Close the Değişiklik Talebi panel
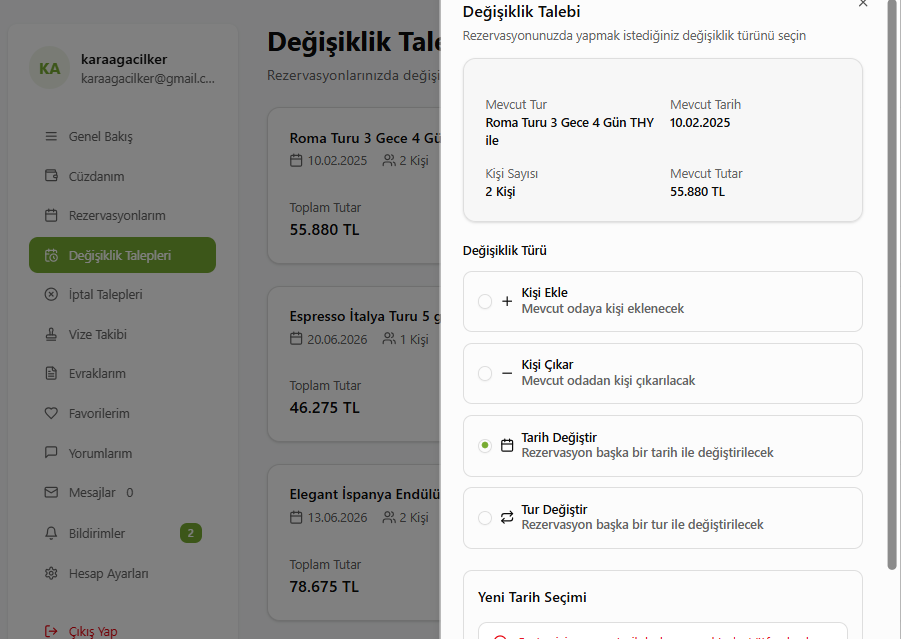This screenshot has height=639, width=901. point(863,4)
